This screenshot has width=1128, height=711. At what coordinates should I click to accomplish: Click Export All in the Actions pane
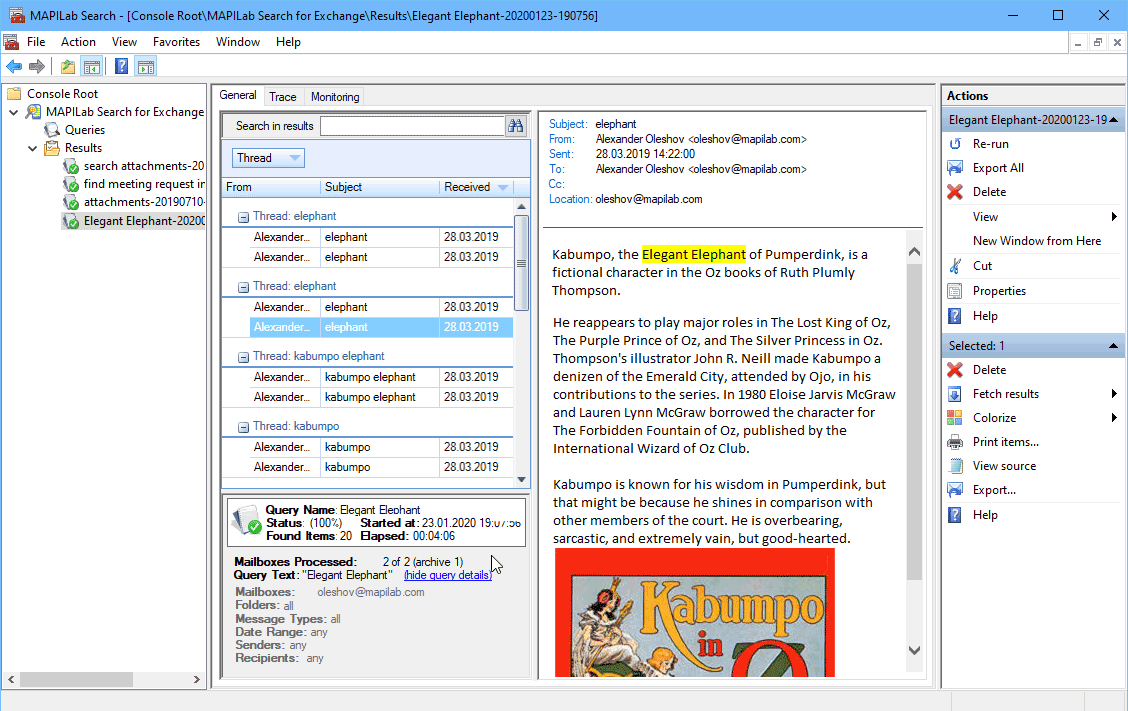point(998,168)
